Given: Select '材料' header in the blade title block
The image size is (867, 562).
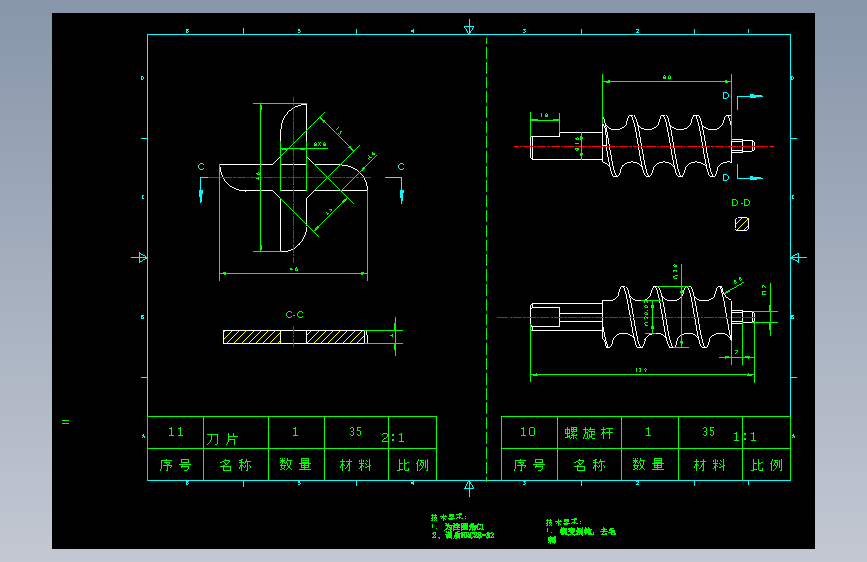Looking at the screenshot, I should [x=356, y=465].
